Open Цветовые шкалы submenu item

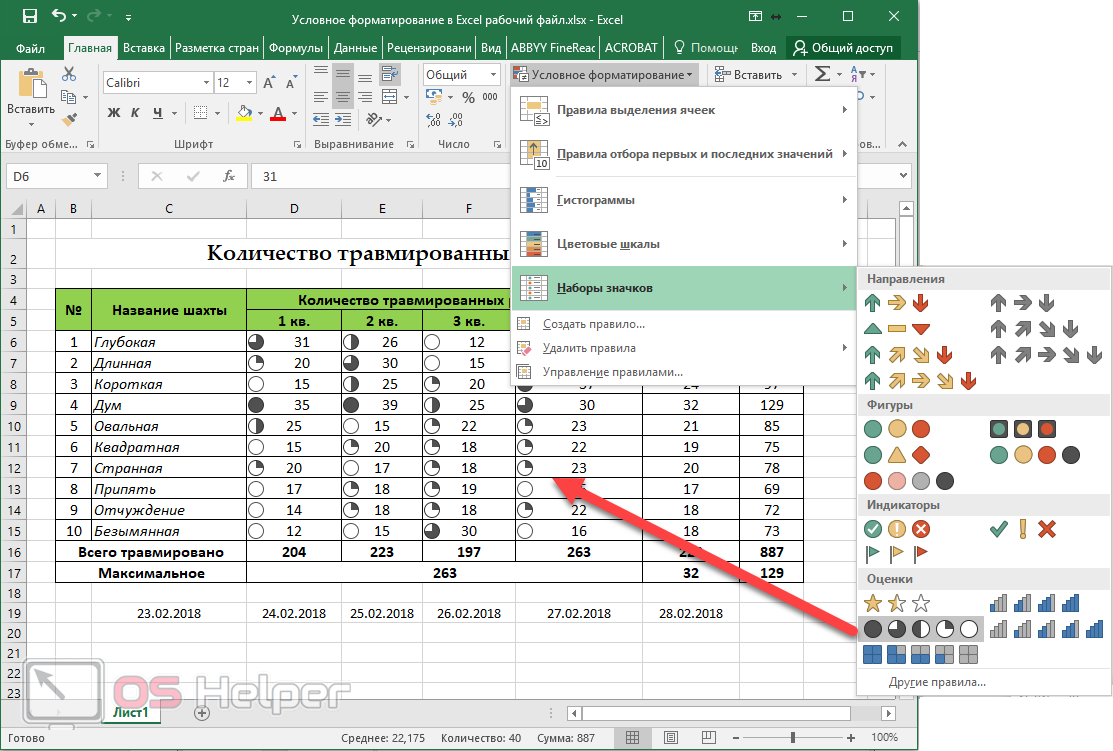684,244
